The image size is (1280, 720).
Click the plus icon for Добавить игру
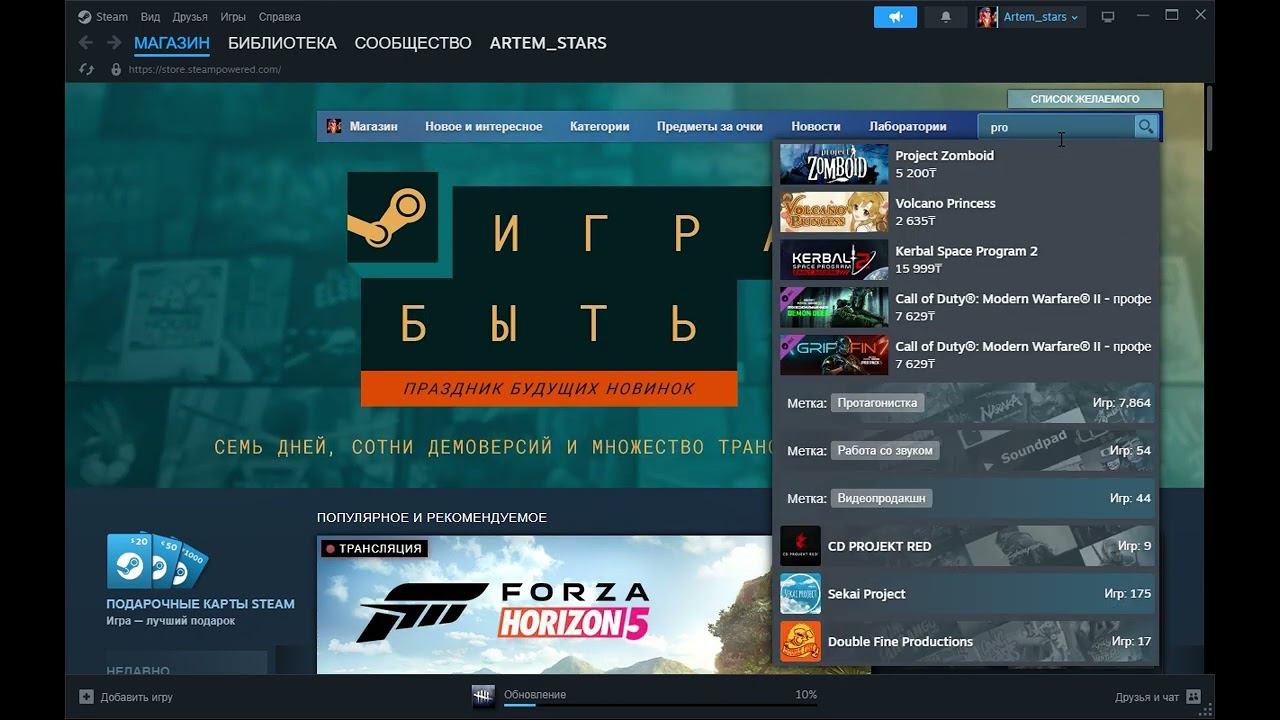point(86,697)
